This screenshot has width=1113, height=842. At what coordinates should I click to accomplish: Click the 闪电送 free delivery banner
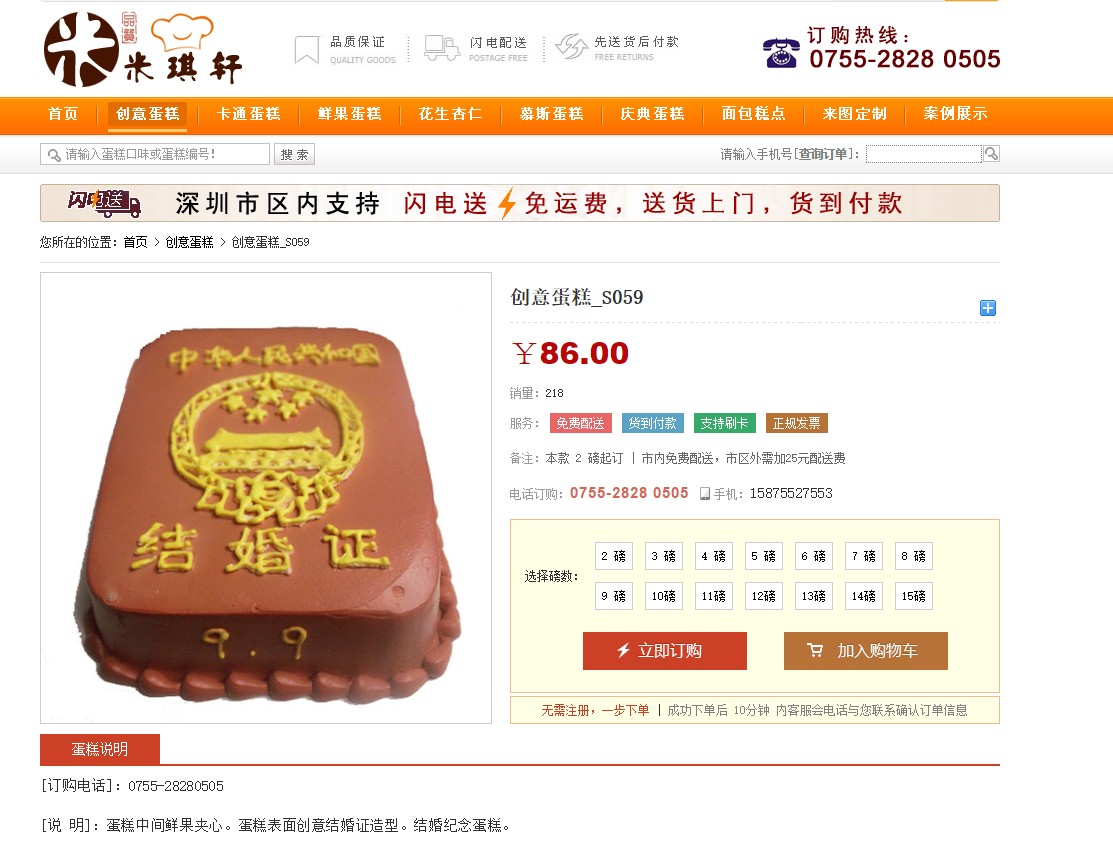(520, 203)
